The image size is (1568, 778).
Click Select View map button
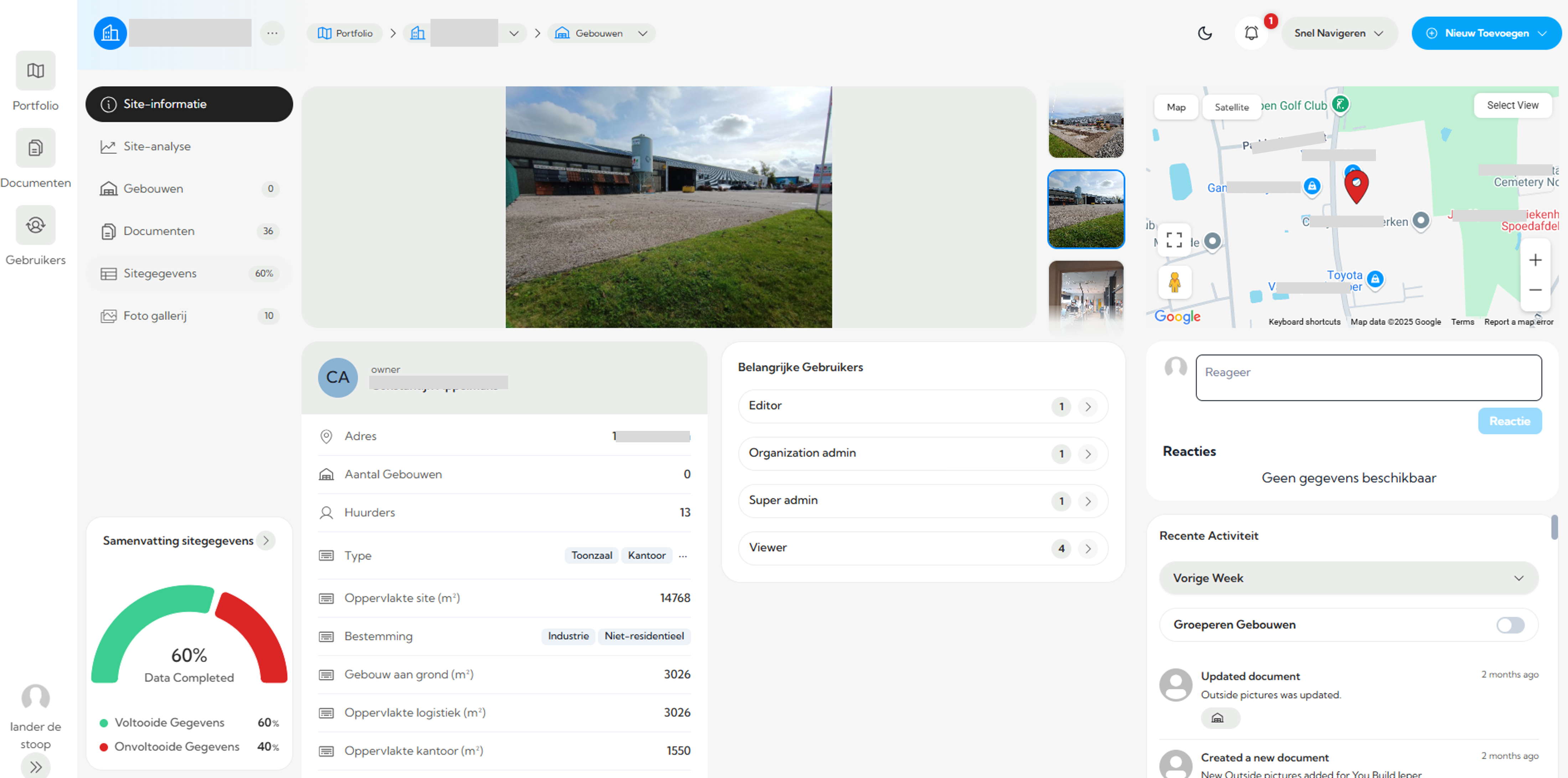click(1512, 105)
